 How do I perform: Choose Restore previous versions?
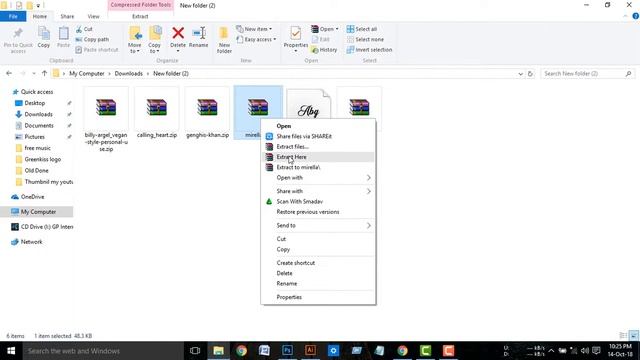click(x=318, y=212)
